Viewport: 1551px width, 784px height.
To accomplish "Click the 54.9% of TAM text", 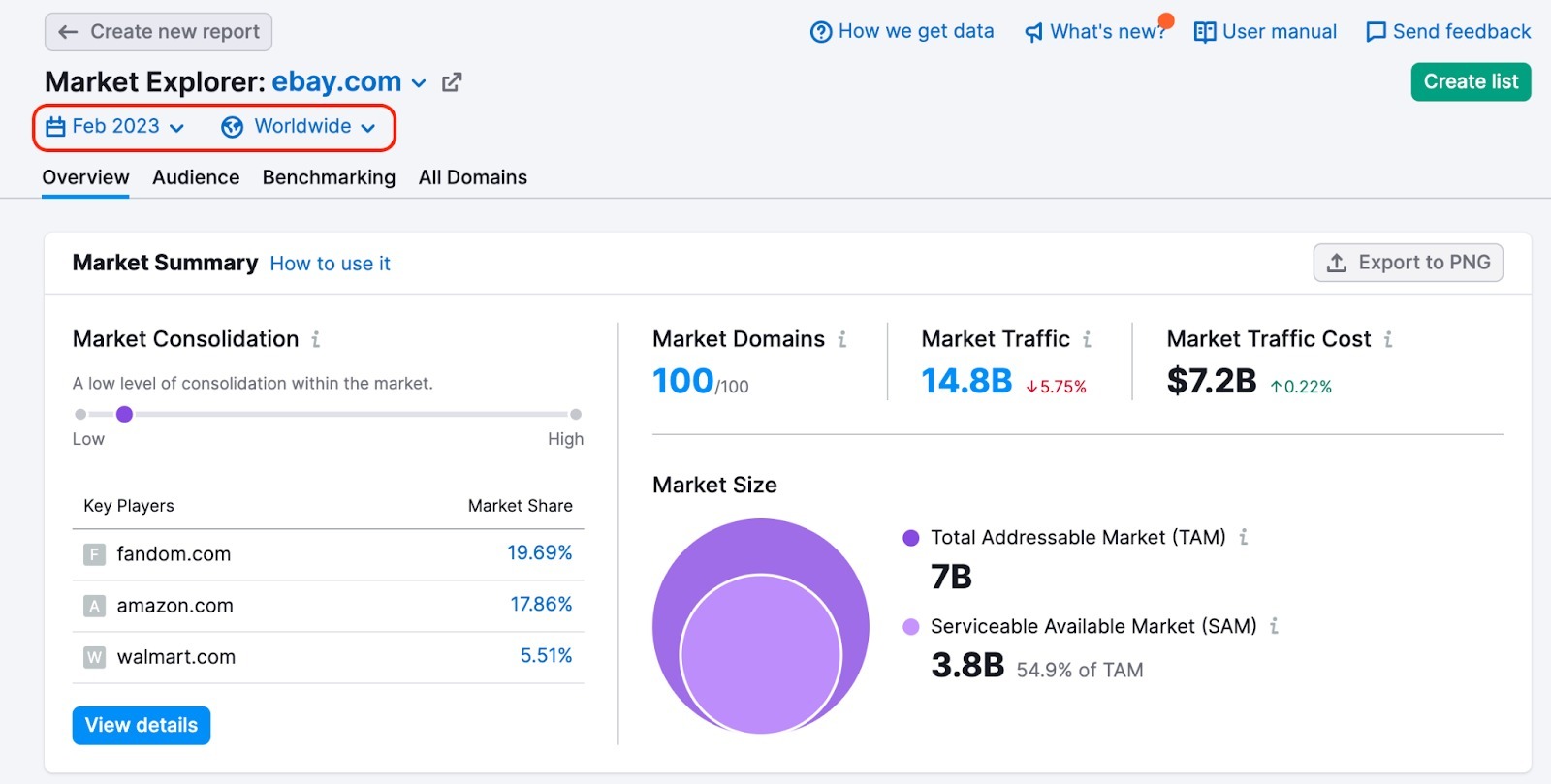I will click(x=1080, y=670).
